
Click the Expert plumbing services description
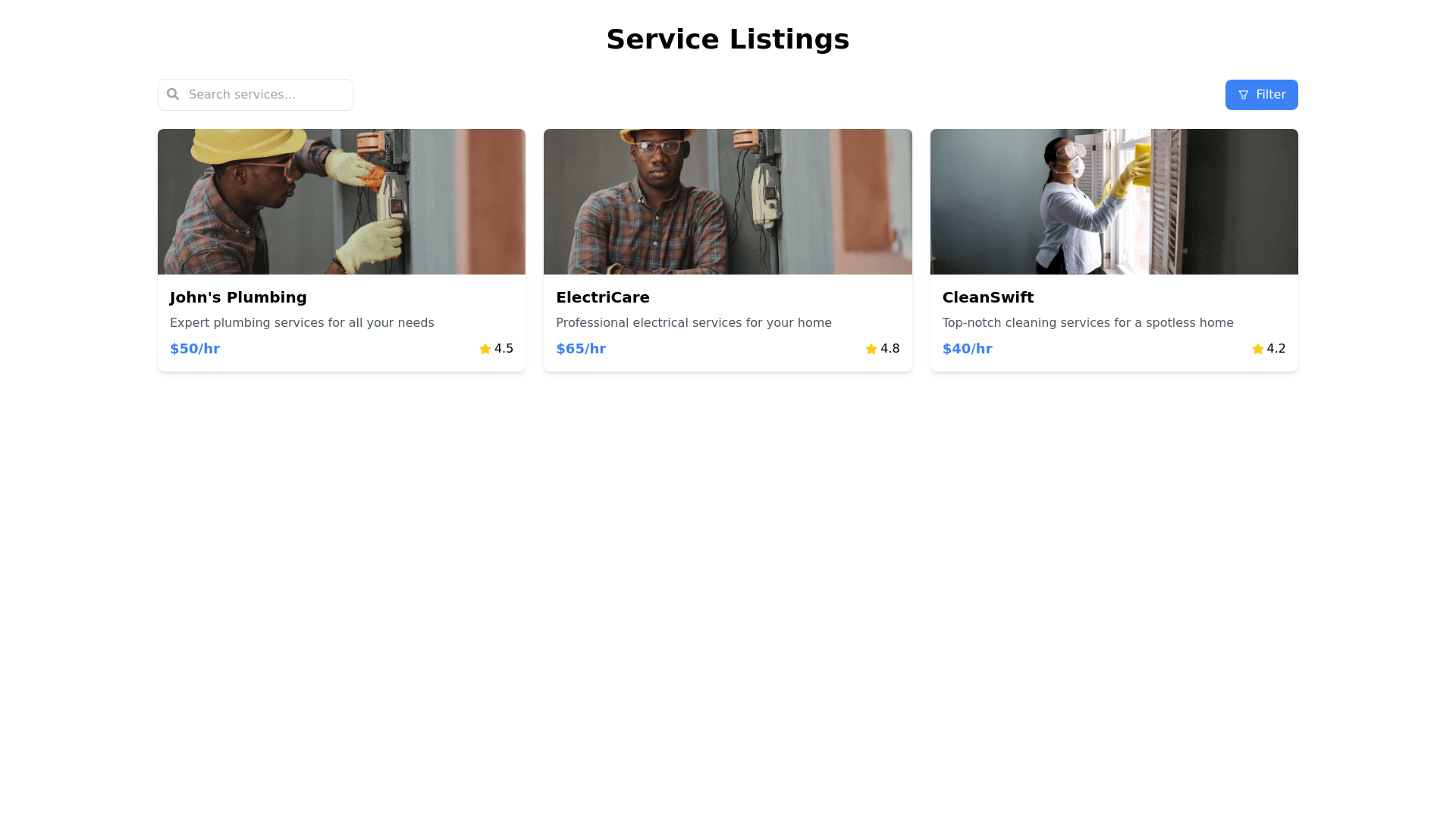pos(302,323)
